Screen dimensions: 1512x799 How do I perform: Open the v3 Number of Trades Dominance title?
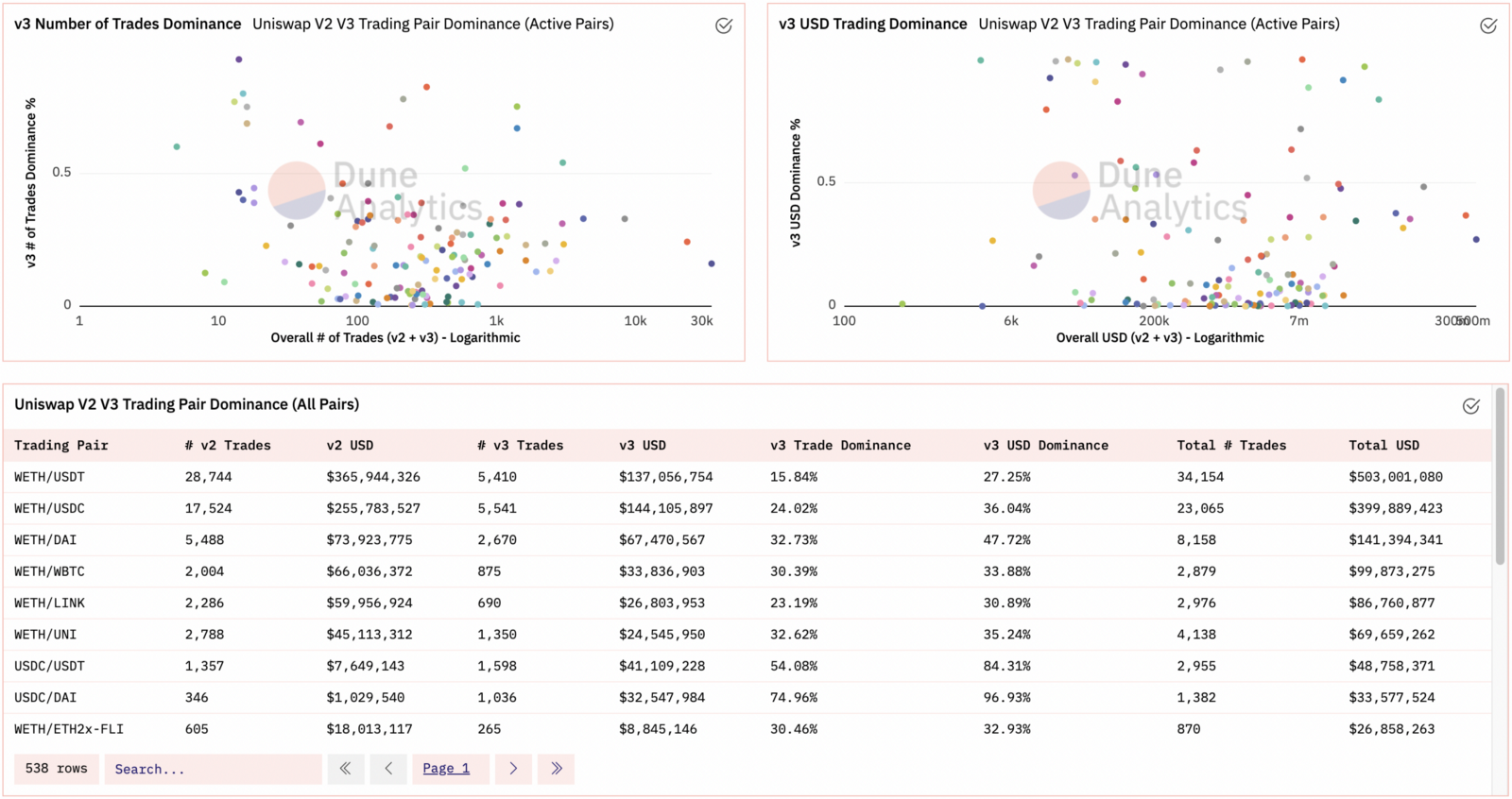tap(128, 24)
